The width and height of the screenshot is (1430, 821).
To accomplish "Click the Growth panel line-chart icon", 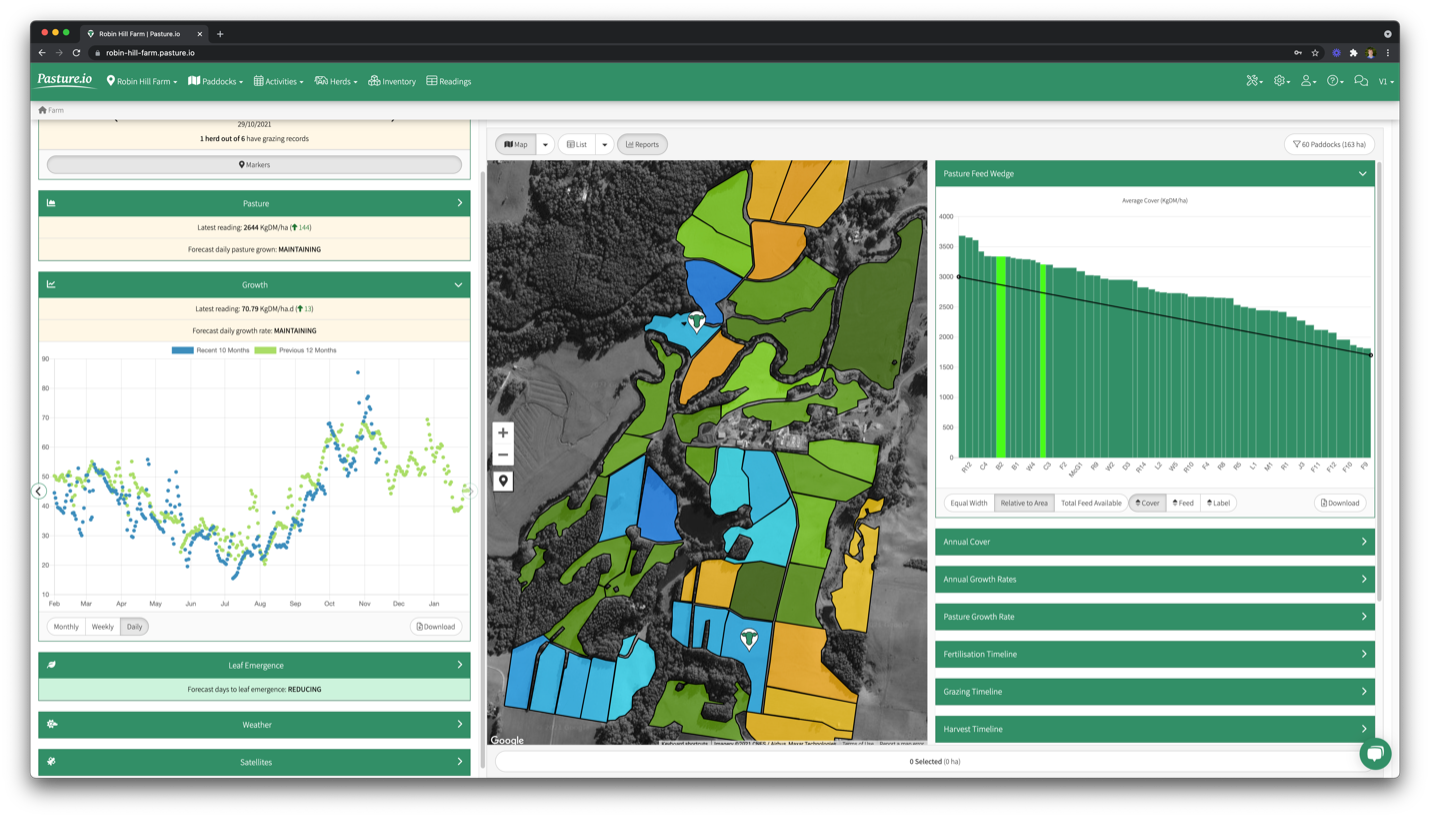I will (x=51, y=285).
